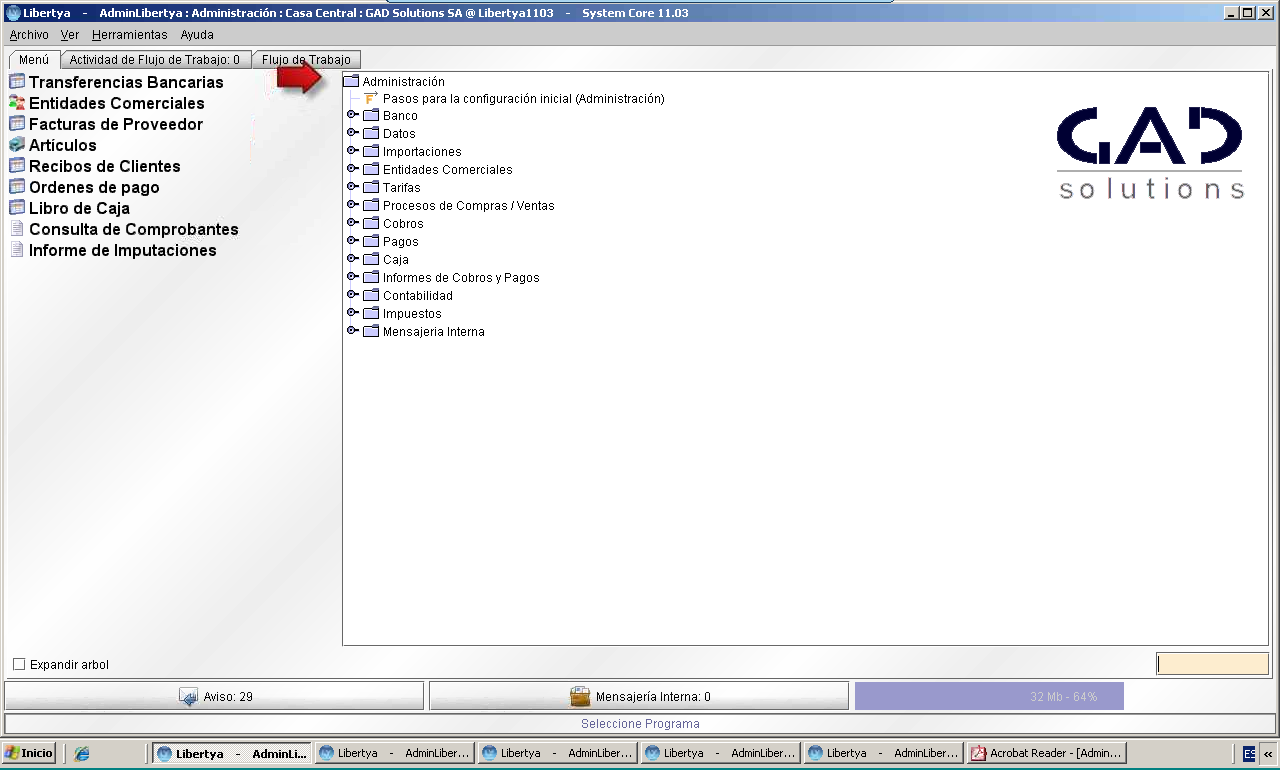The height and width of the screenshot is (770, 1280).
Task: Open Libro de Caja shortcut
Action: (79, 208)
